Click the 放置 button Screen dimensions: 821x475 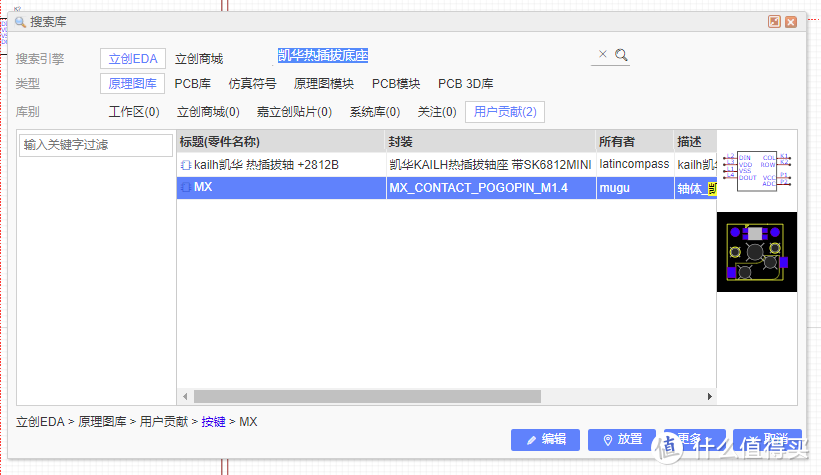tap(622, 439)
